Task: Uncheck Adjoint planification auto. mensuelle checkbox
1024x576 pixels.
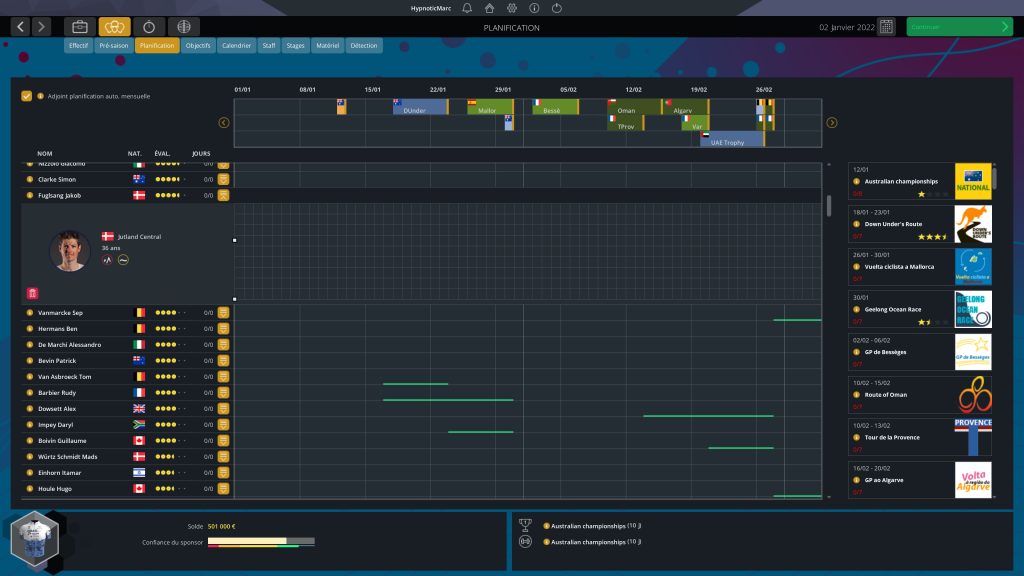Action: point(27,97)
